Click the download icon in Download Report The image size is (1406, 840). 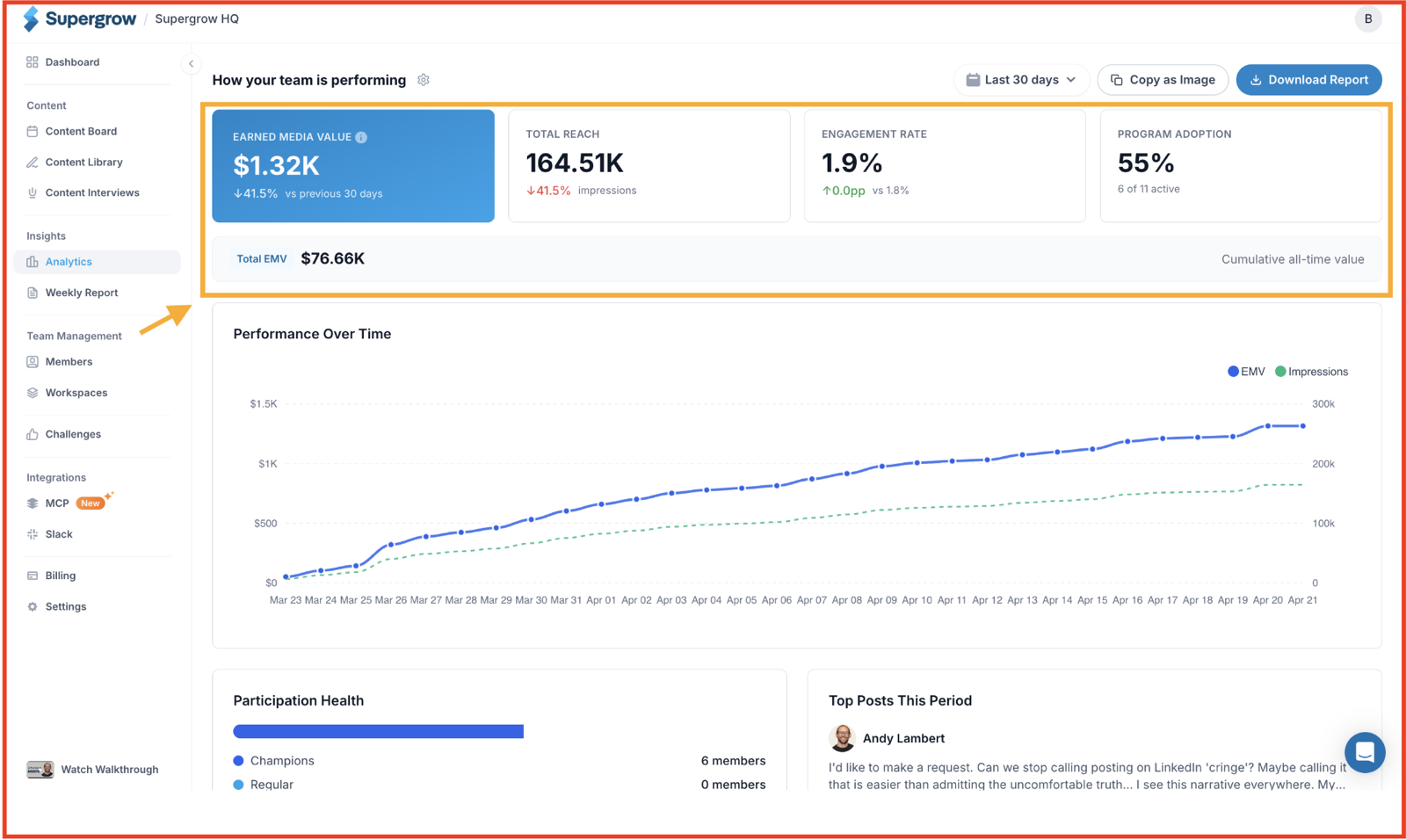point(1257,80)
